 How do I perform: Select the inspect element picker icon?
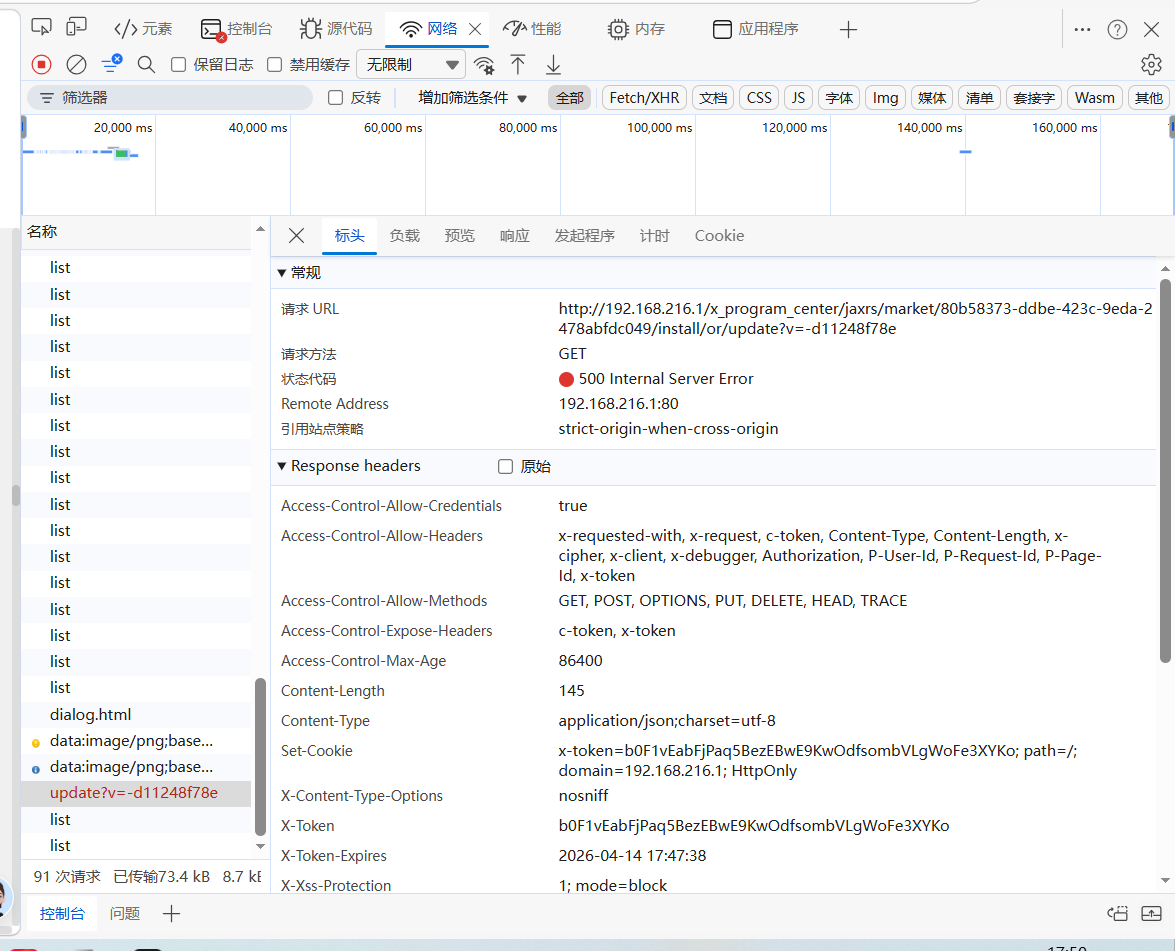click(41, 28)
